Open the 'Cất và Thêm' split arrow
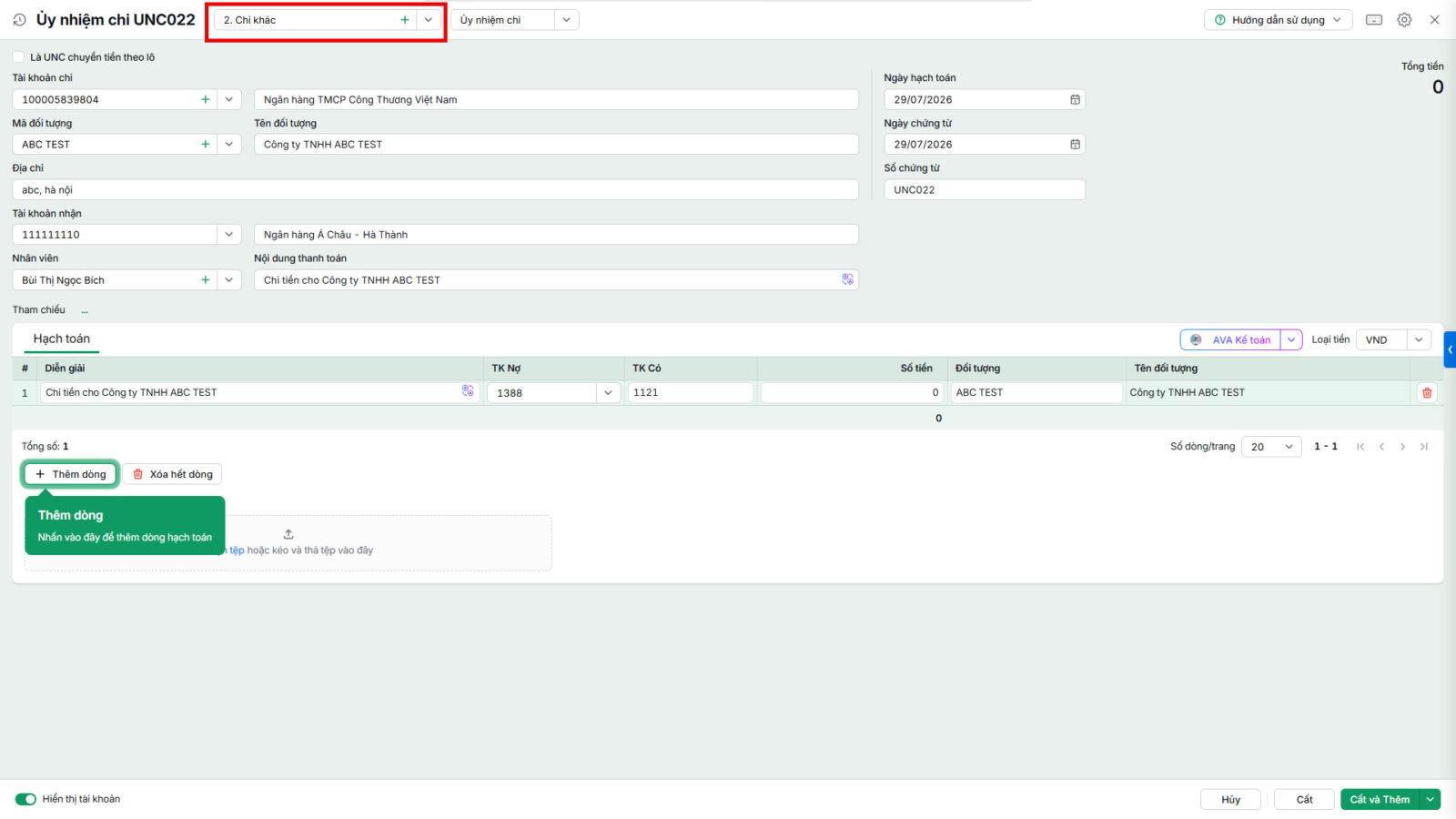 1431,799
